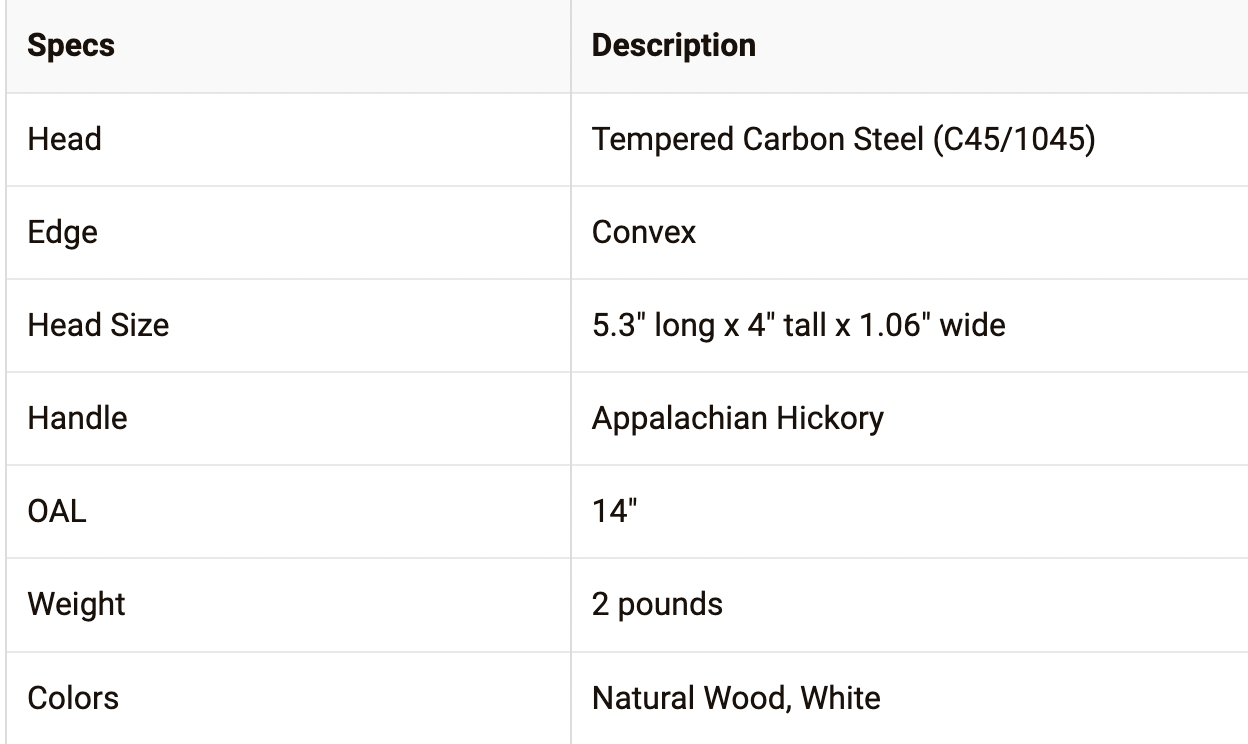Screen dimensions: 1248x744
Task: Select the Head Size label
Action: [98, 325]
